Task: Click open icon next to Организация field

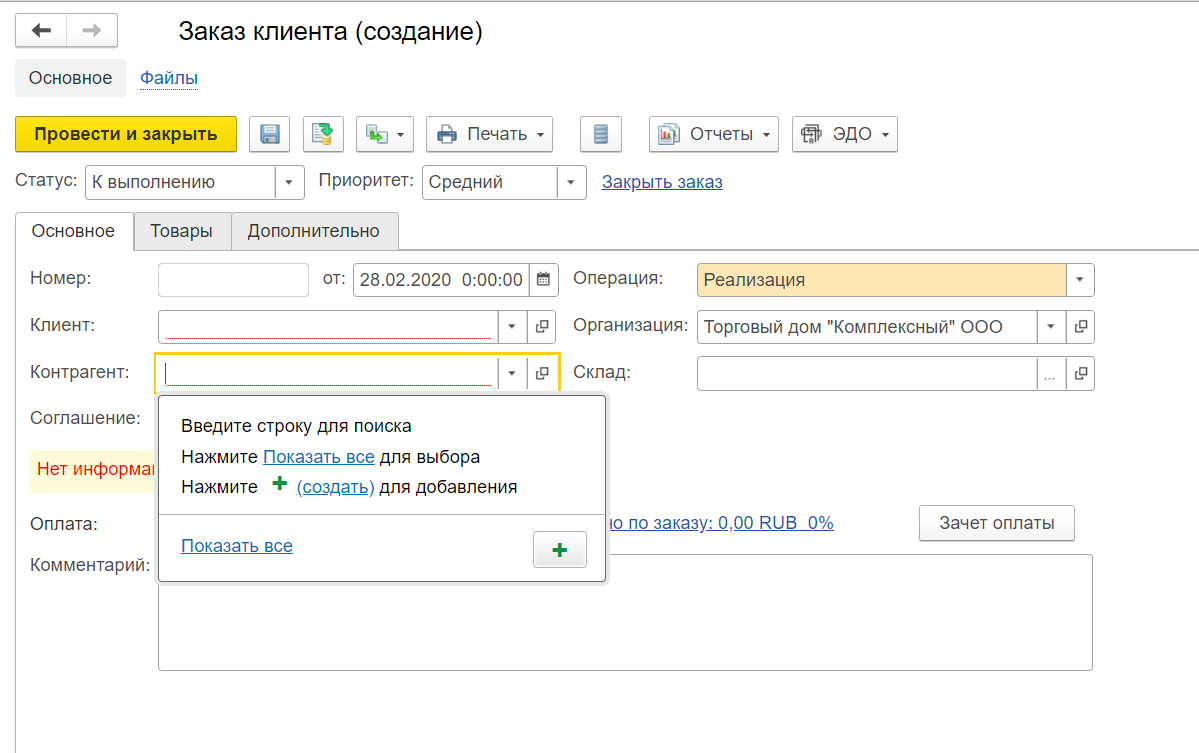Action: pos(1080,326)
